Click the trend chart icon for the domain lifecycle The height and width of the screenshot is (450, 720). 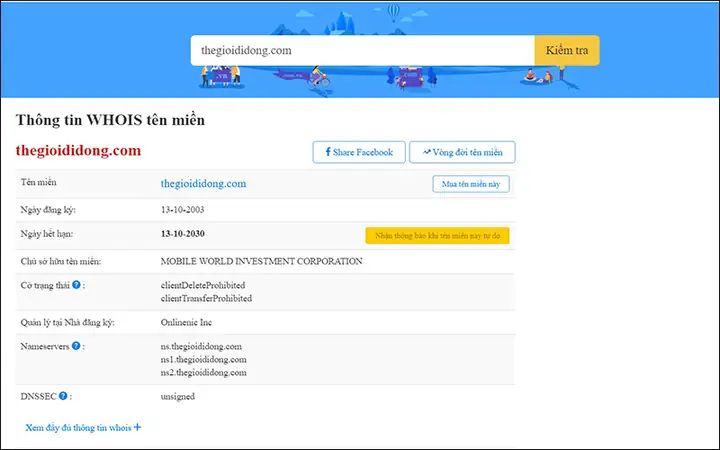point(427,152)
